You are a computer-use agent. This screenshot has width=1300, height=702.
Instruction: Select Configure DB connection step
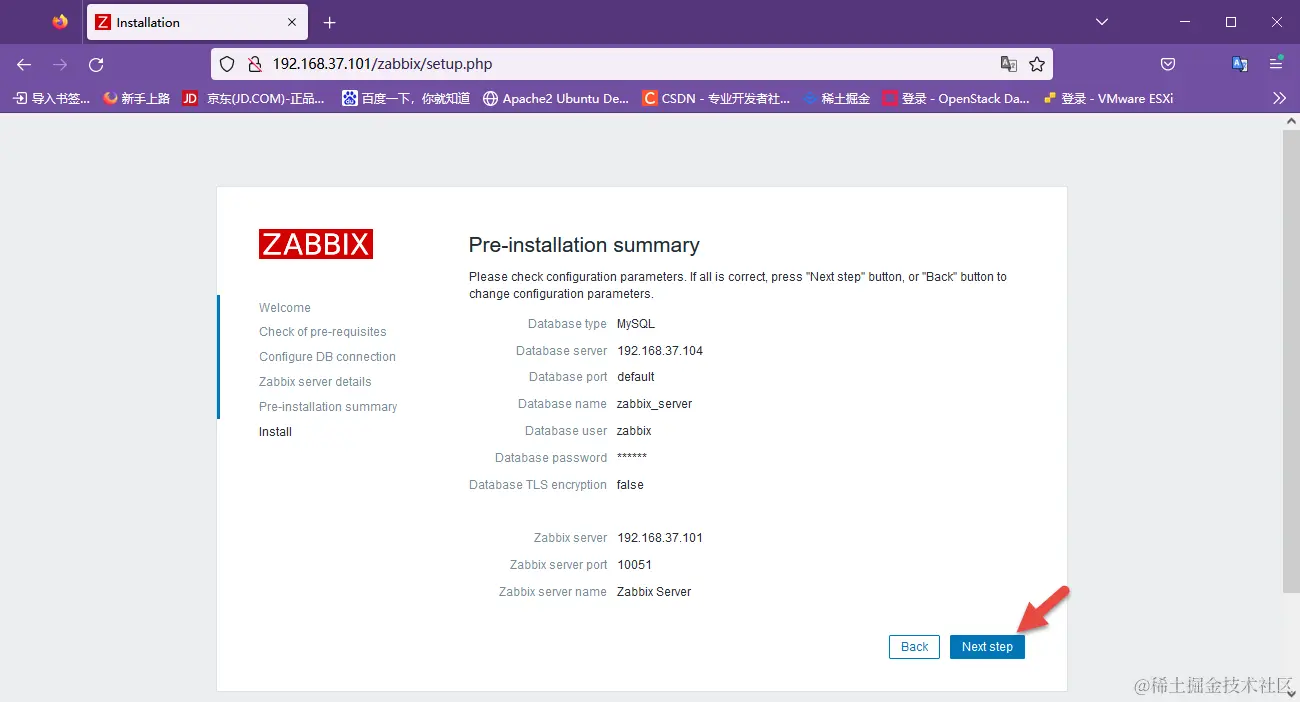coord(327,357)
